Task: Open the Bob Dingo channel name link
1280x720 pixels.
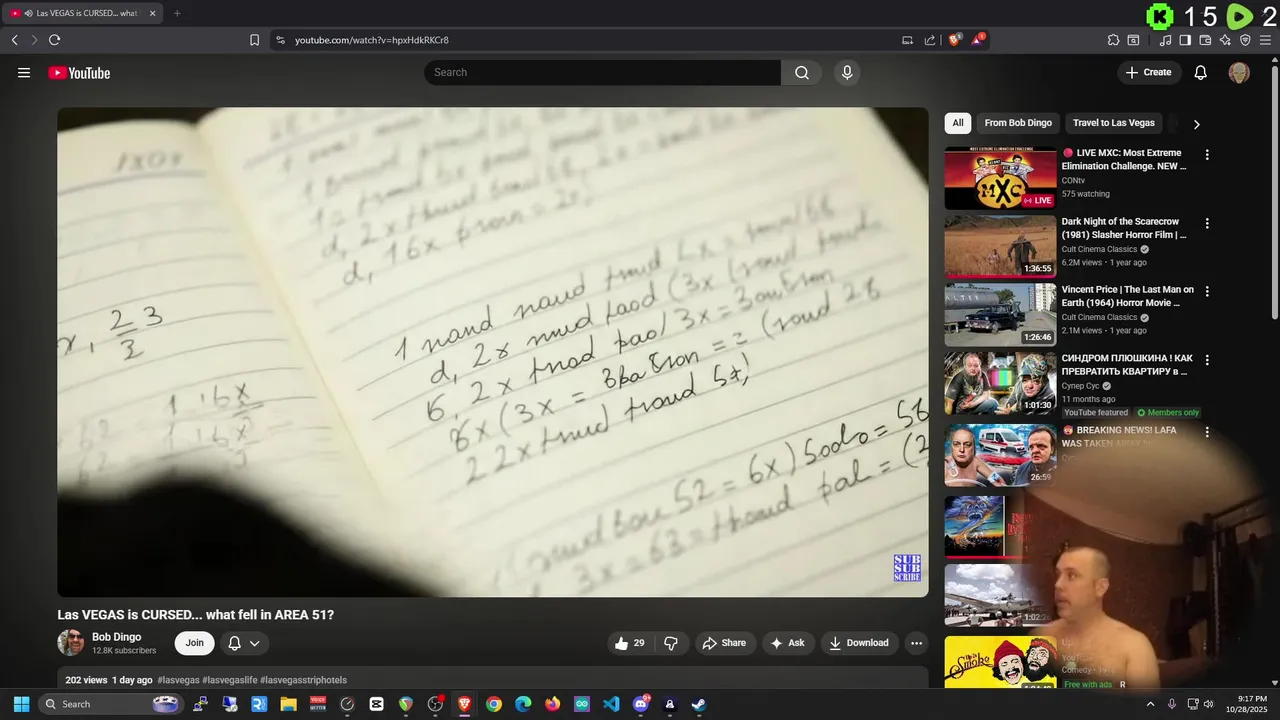Action: [116, 637]
